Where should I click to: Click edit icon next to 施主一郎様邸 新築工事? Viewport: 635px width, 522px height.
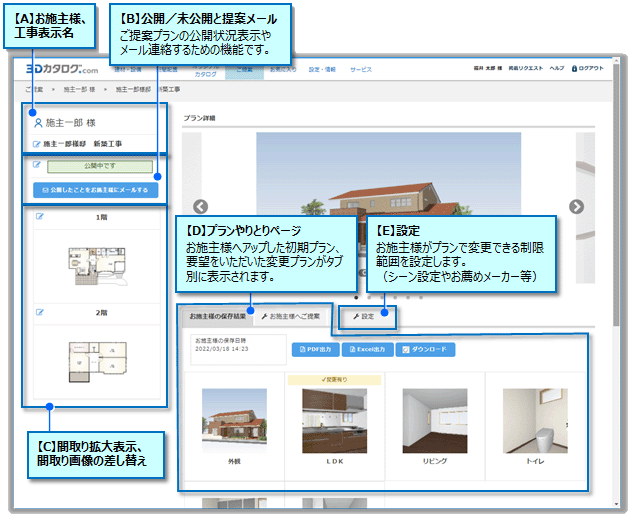(x=37, y=145)
